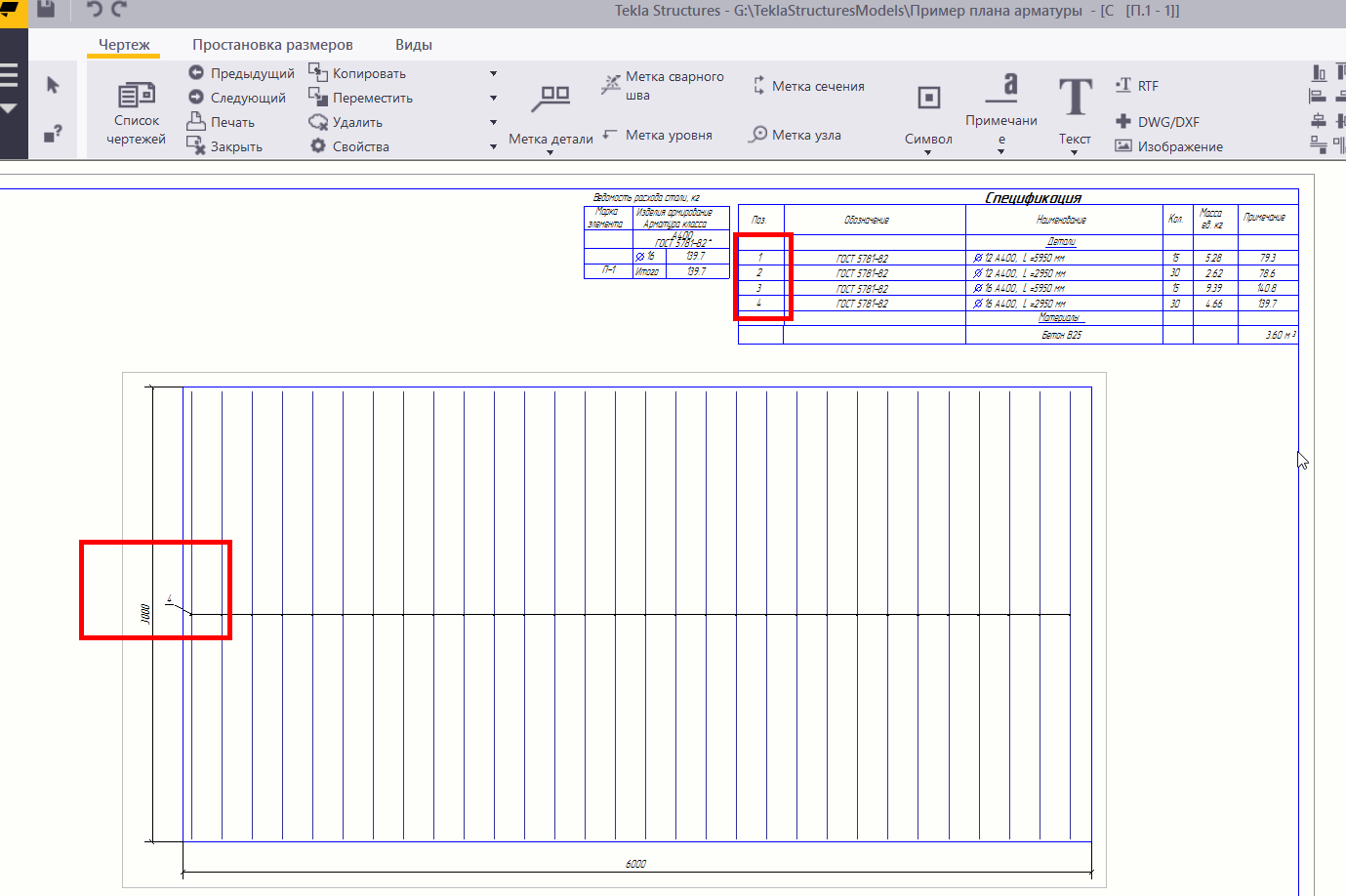Click the Undo arrow
This screenshot has width=1346, height=896.
94,10
